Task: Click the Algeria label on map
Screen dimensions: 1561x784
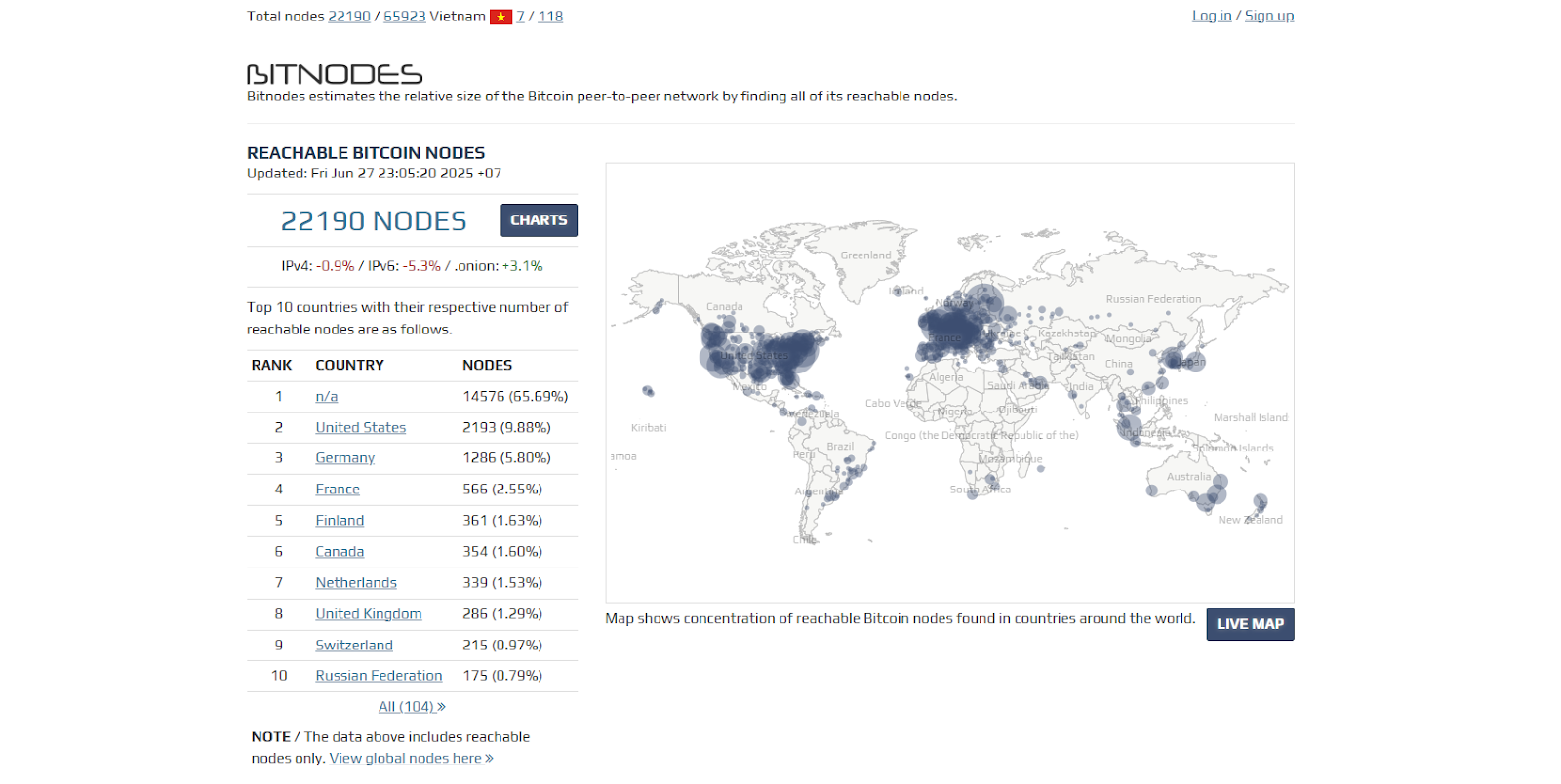Action: click(945, 377)
